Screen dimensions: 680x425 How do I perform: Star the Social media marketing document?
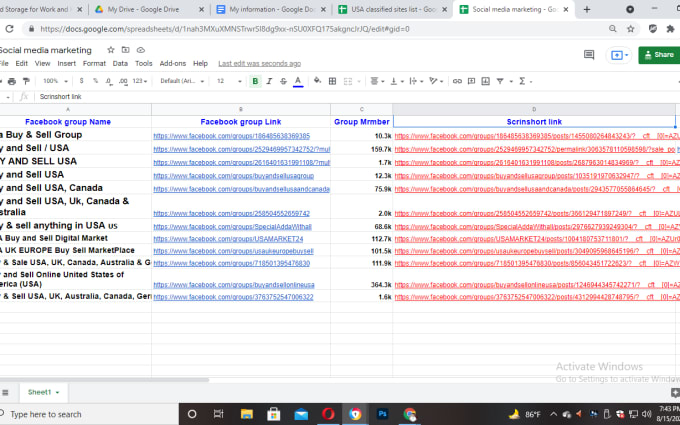[111, 50]
